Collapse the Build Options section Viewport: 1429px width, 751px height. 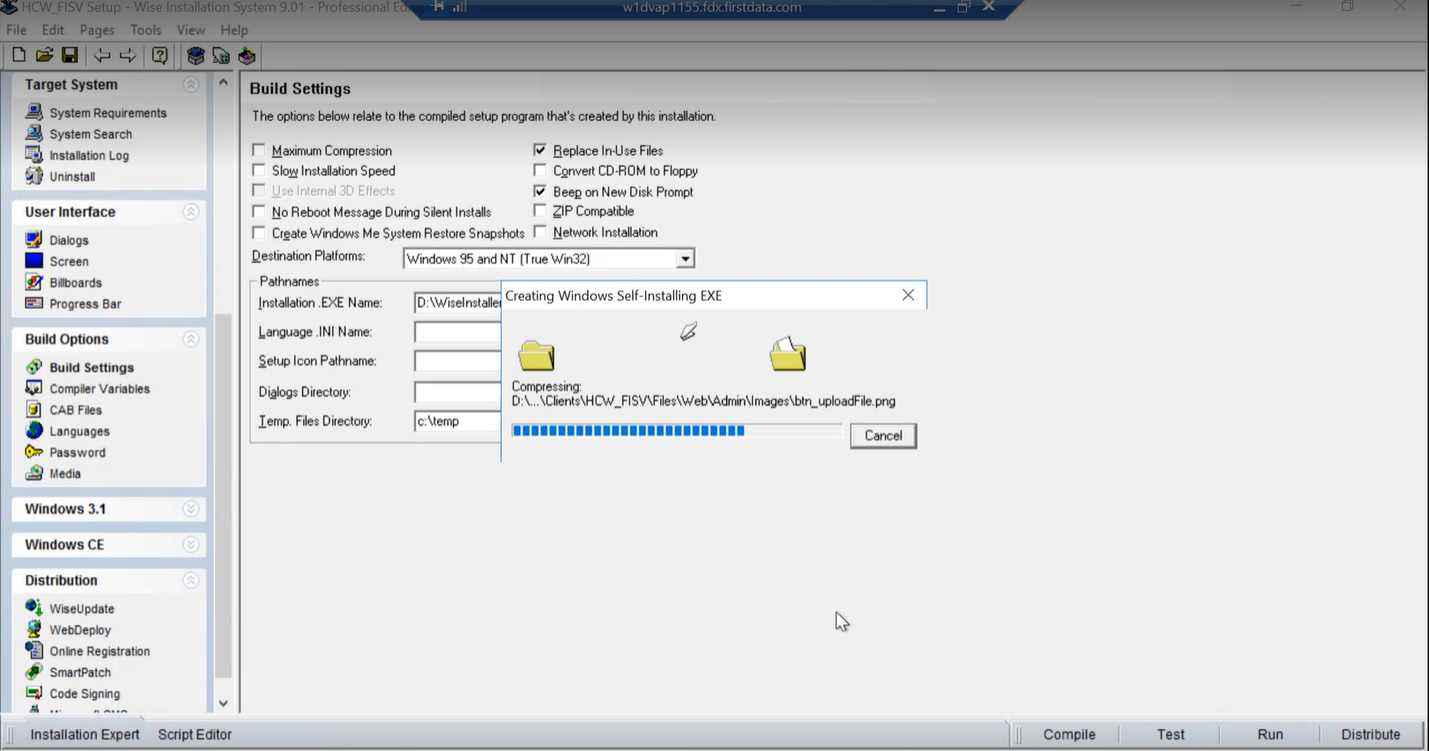(x=191, y=339)
